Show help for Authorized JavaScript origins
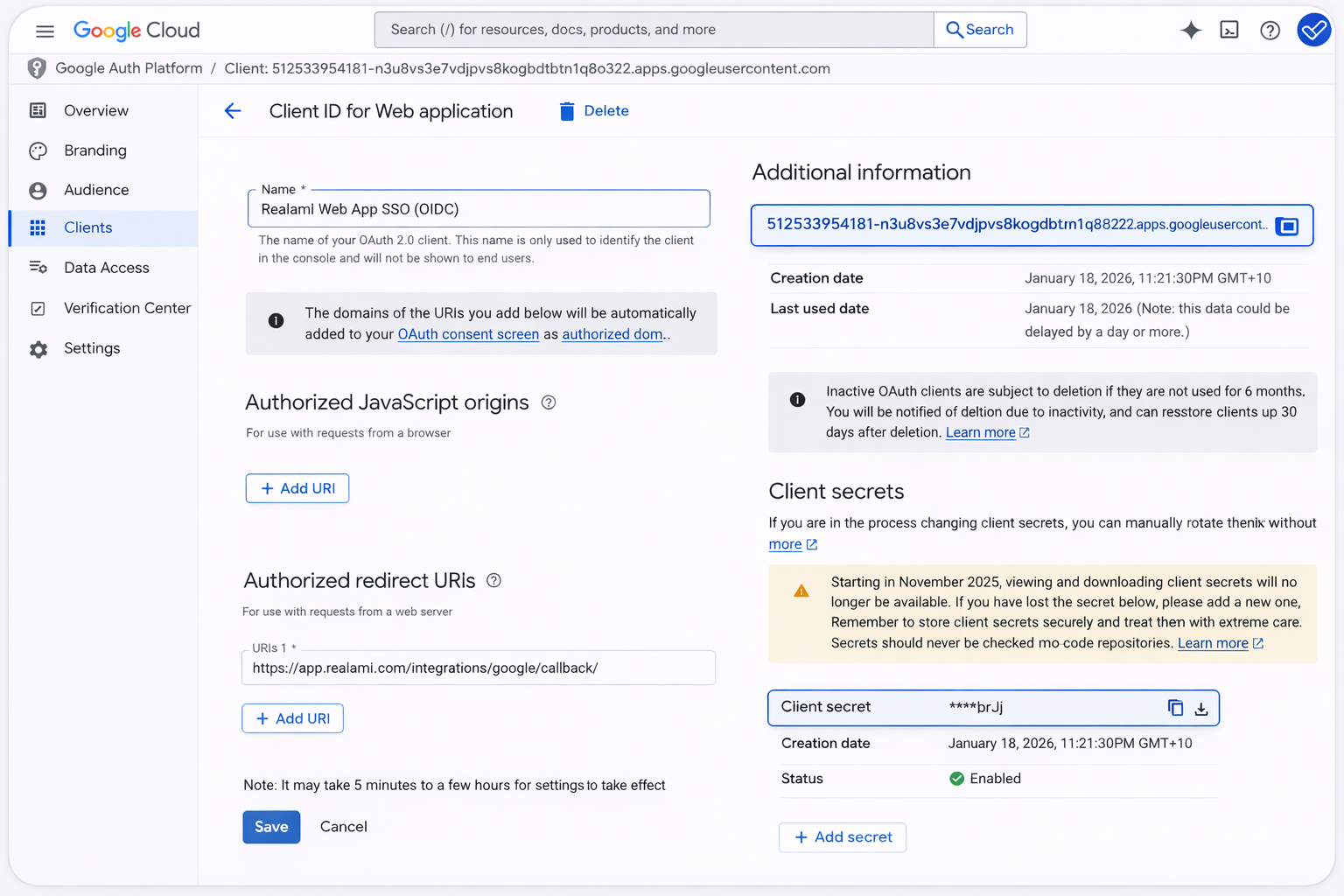 (549, 402)
